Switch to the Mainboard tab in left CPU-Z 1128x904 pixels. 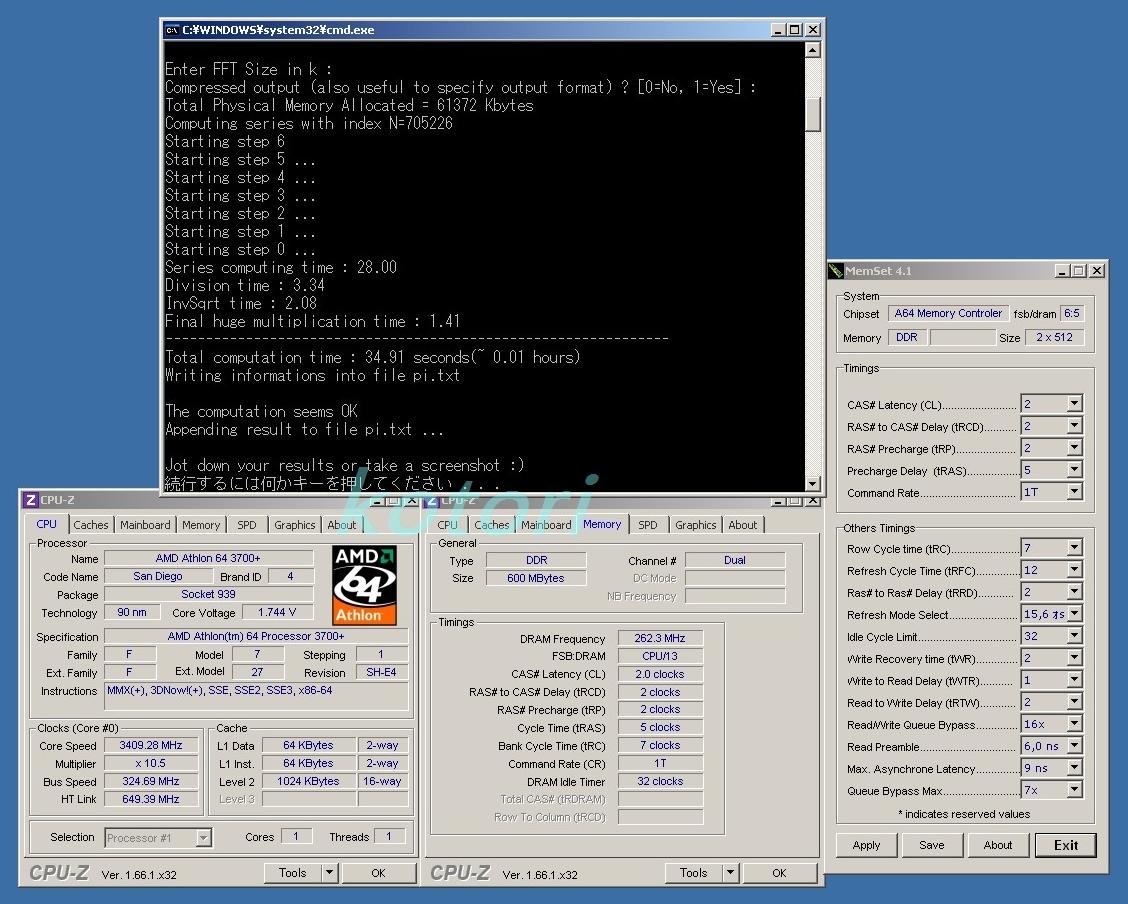click(145, 525)
